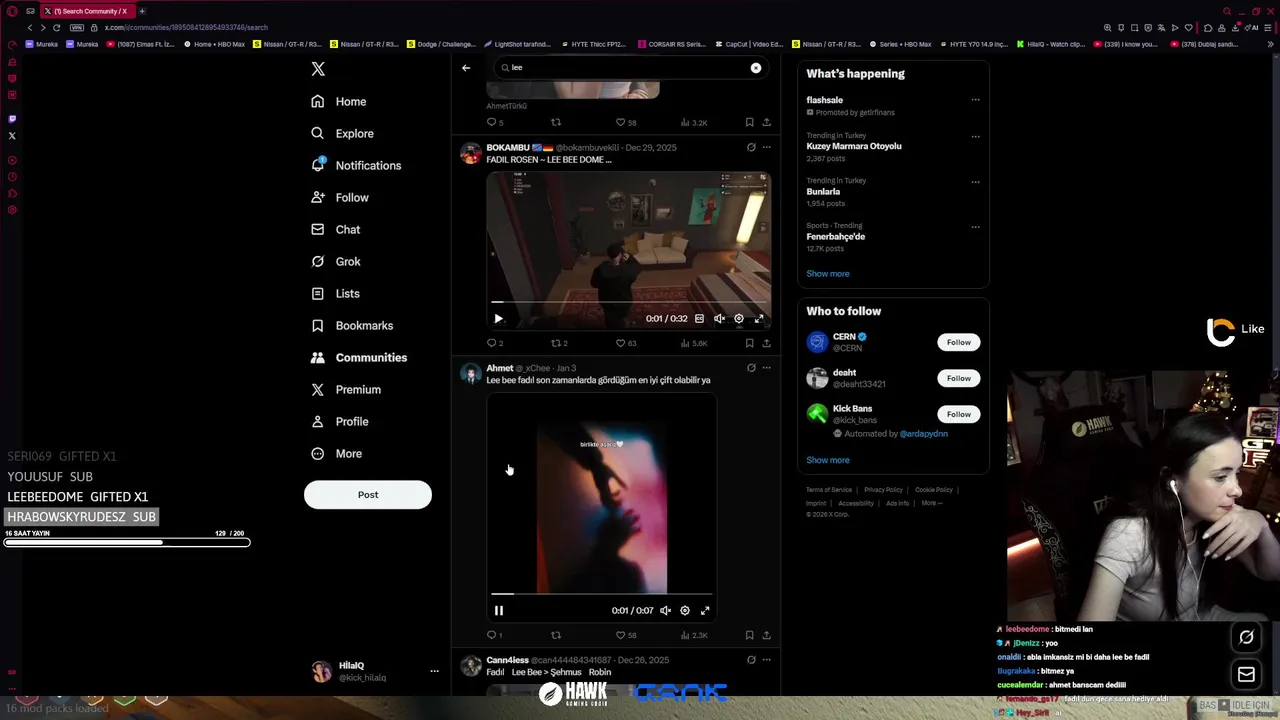Image resolution: width=1280 pixels, height=720 pixels.
Task: Clear the search text with X button
Action: pyautogui.click(x=756, y=67)
